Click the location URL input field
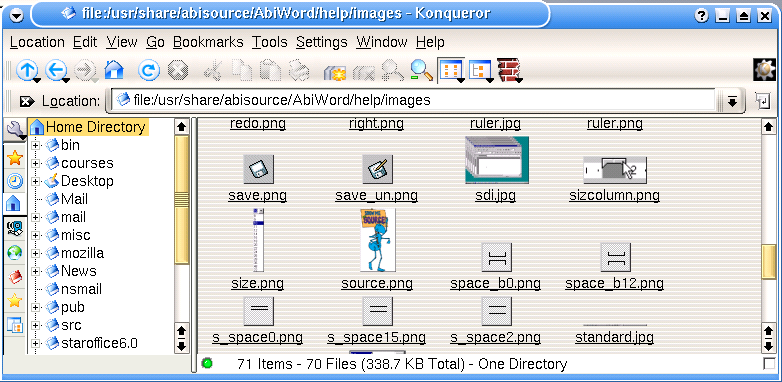The height and width of the screenshot is (382, 782). point(414,101)
